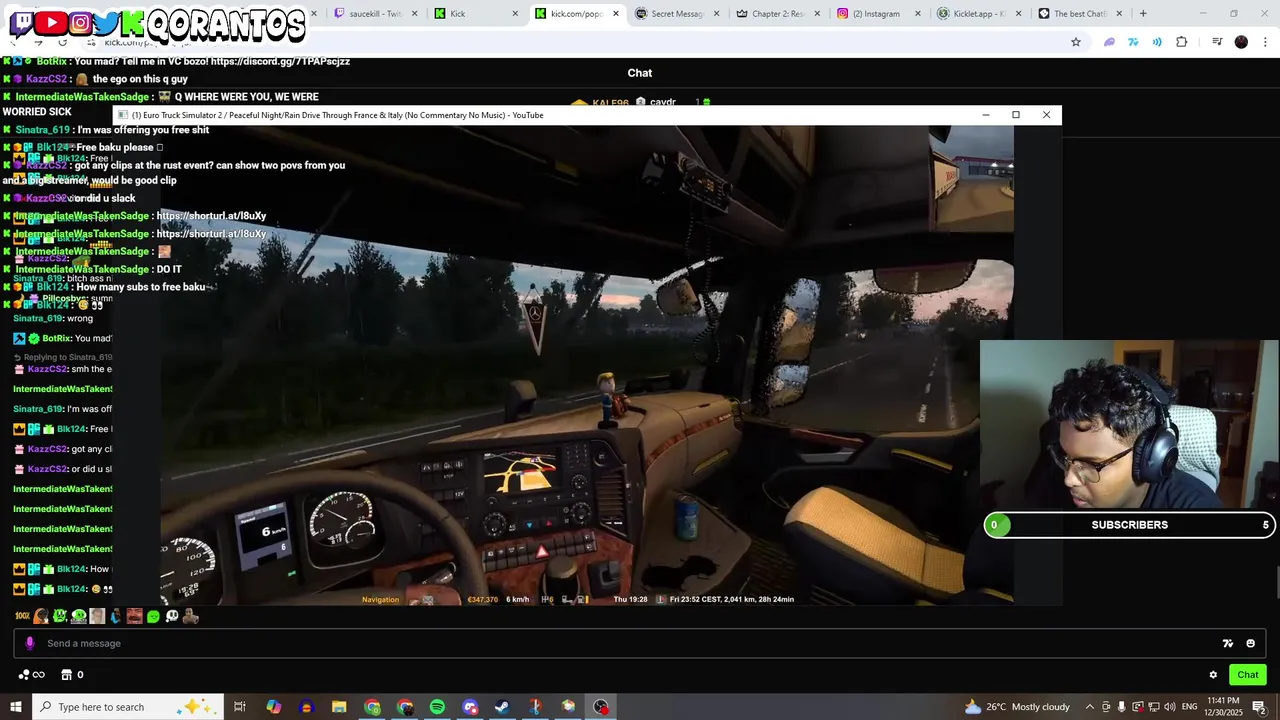Open the Extensions puzzle menu
This screenshot has height=720, width=1280.
pyautogui.click(x=1182, y=42)
